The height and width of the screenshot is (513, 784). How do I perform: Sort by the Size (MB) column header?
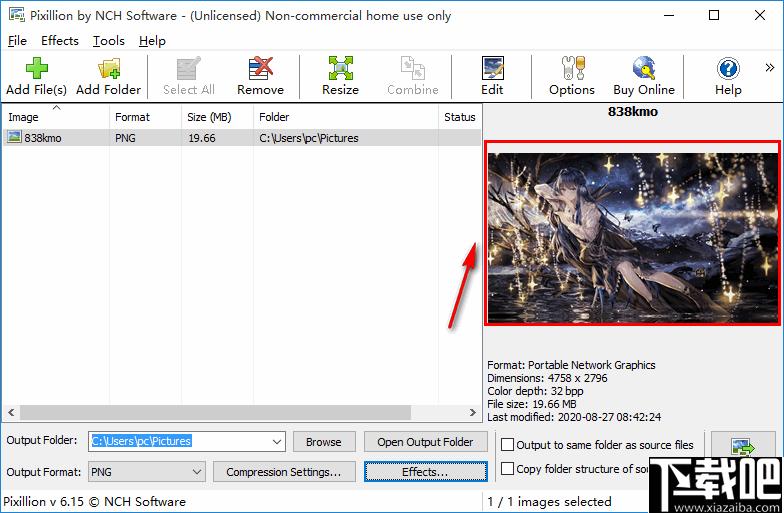click(x=217, y=117)
